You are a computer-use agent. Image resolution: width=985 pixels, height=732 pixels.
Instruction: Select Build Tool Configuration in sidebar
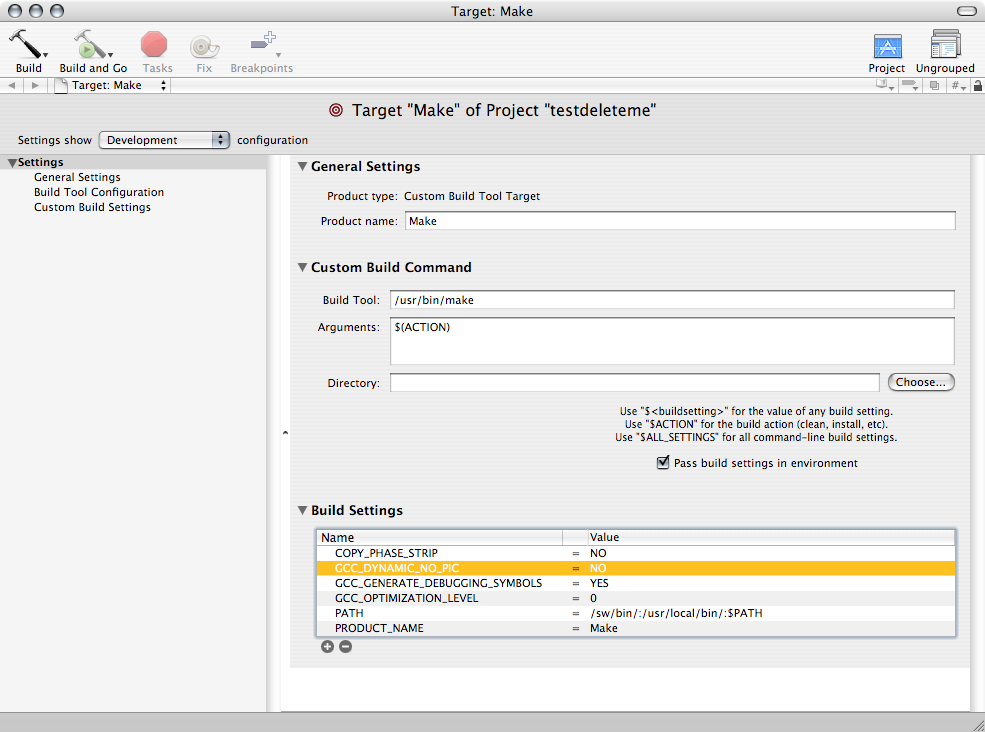pyautogui.click(x=99, y=192)
